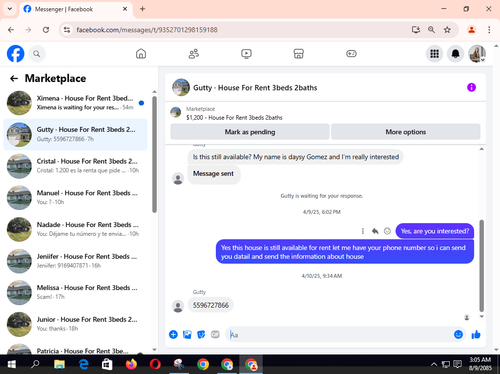The width and height of the screenshot is (500, 374).
Task: Open $1,200 House For Rent listing link
Action: point(234,117)
